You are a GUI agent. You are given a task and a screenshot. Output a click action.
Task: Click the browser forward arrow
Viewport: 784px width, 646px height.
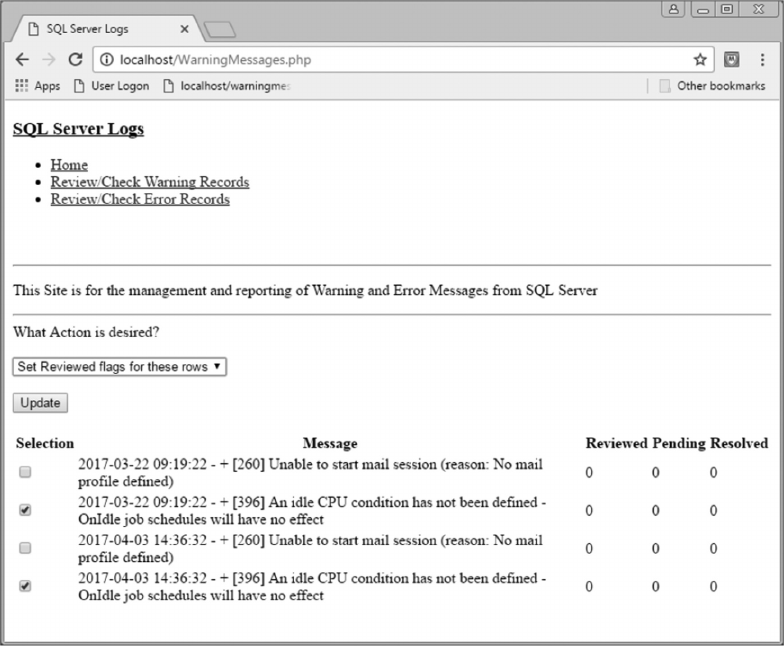[49, 60]
